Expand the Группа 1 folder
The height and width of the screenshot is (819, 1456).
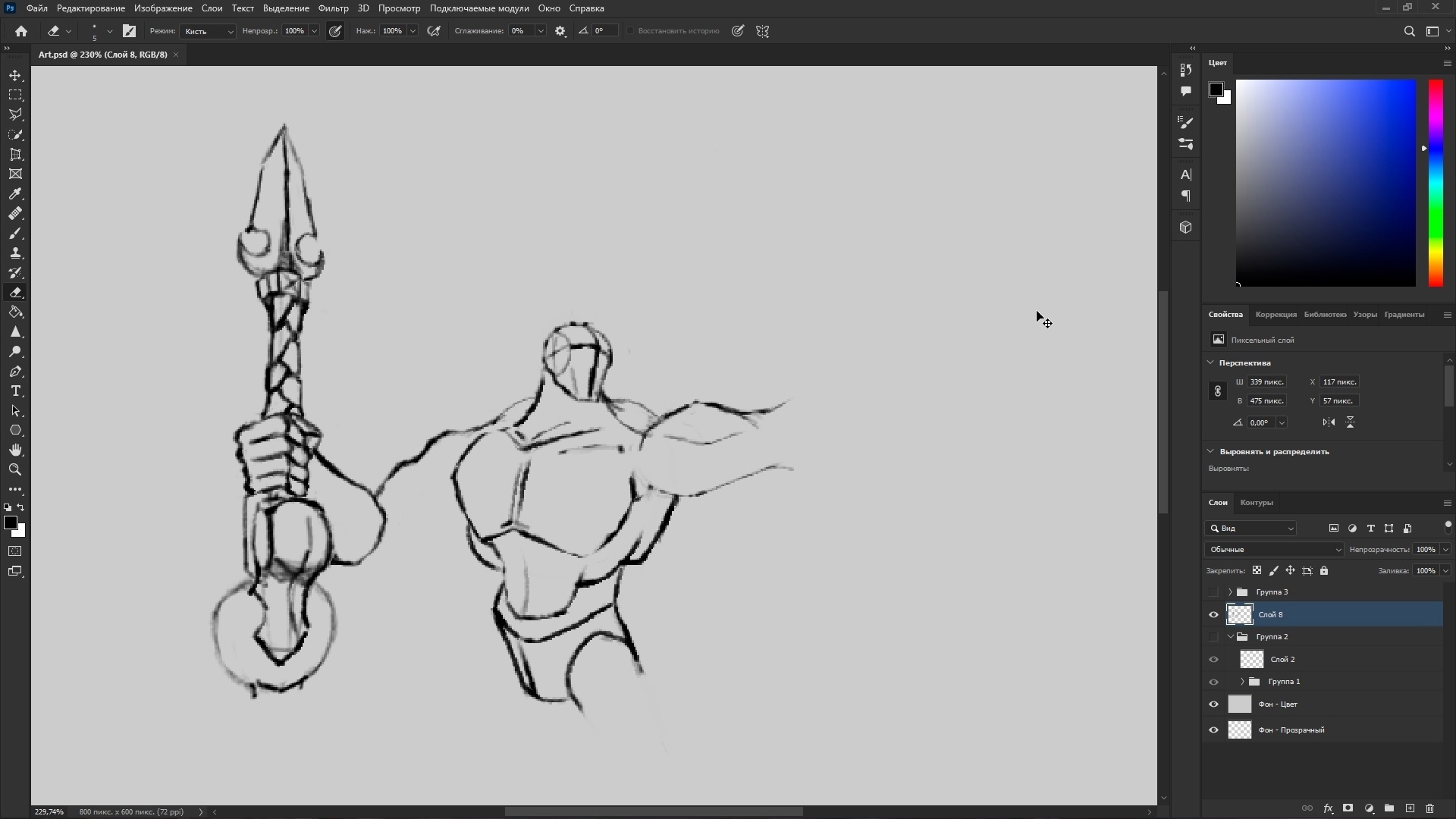tap(1242, 682)
